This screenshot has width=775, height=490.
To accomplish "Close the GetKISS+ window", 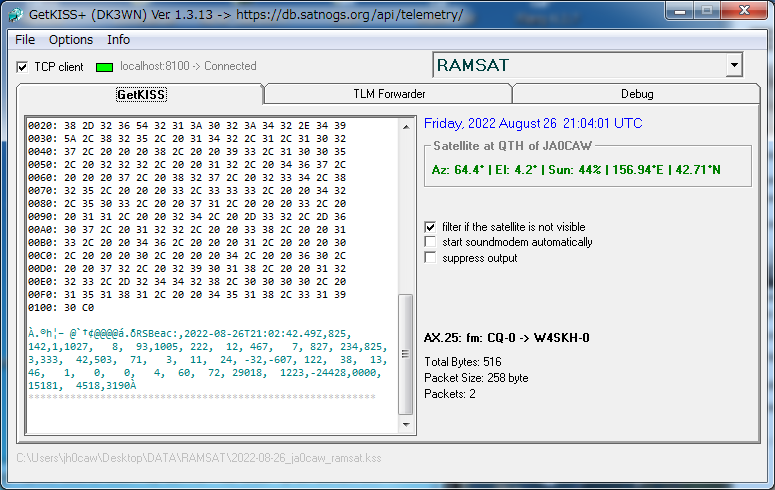I will pos(744,11).
